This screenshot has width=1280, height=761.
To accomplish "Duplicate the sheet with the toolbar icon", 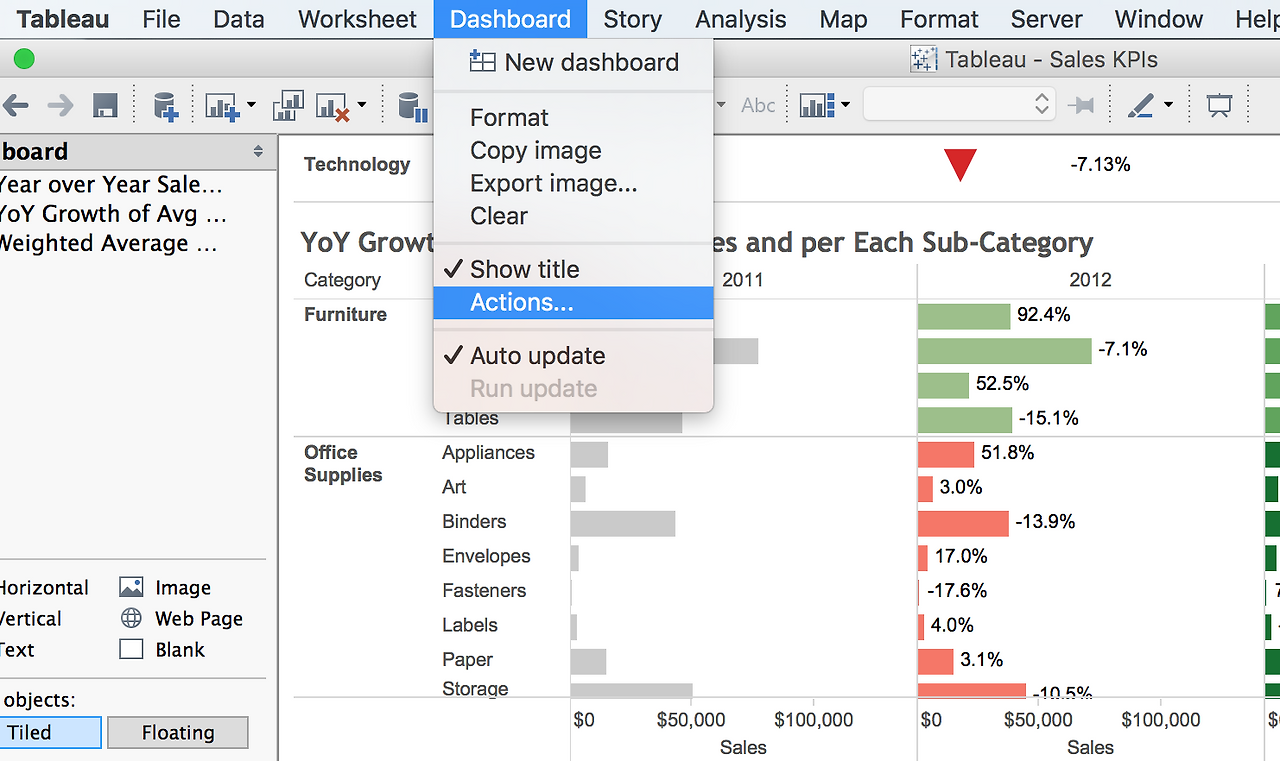I will 288,105.
